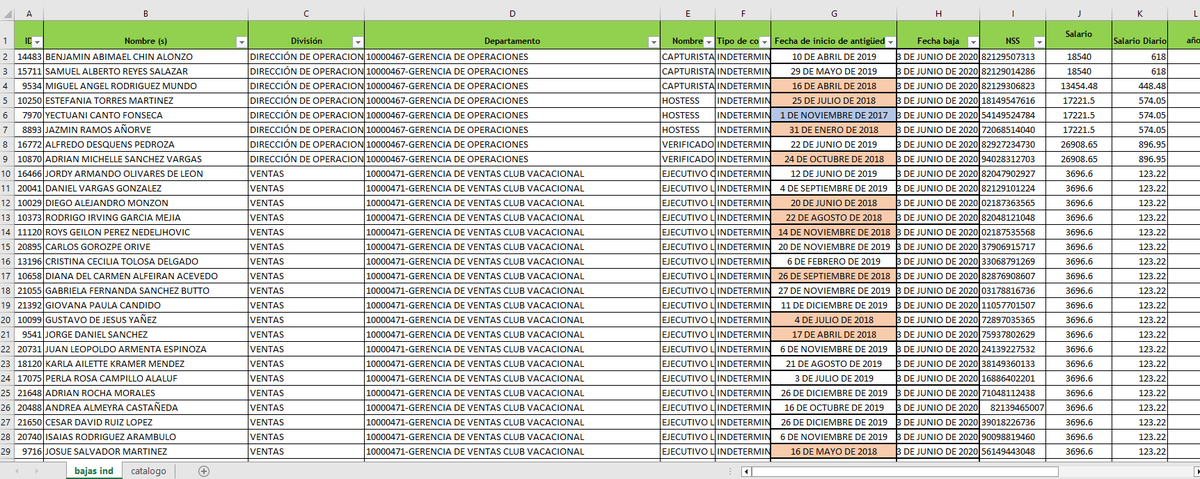Click the Salario Diario header cell
This screenshot has width=1200, height=479.
click(1141, 34)
